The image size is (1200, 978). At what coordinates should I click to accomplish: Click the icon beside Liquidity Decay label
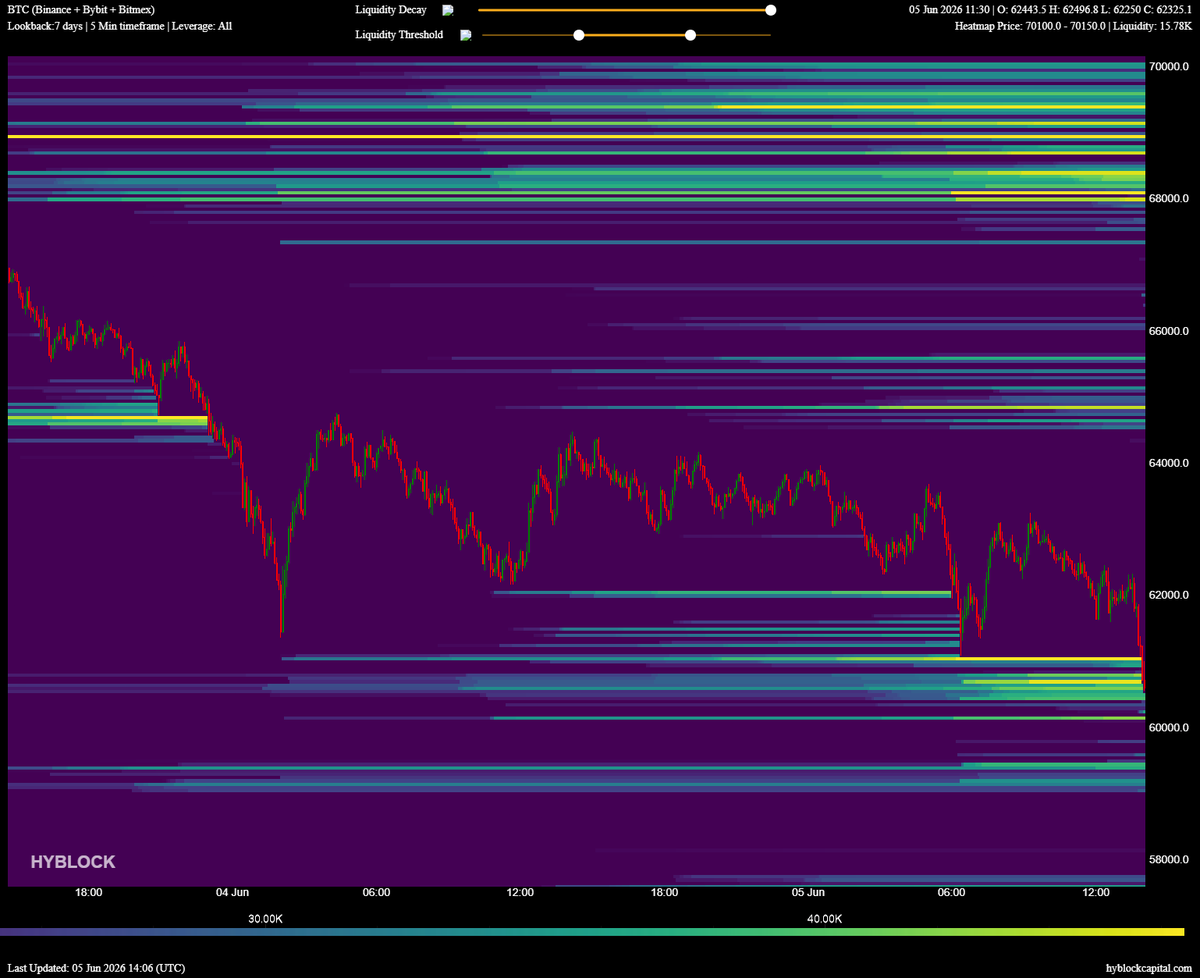point(448,10)
